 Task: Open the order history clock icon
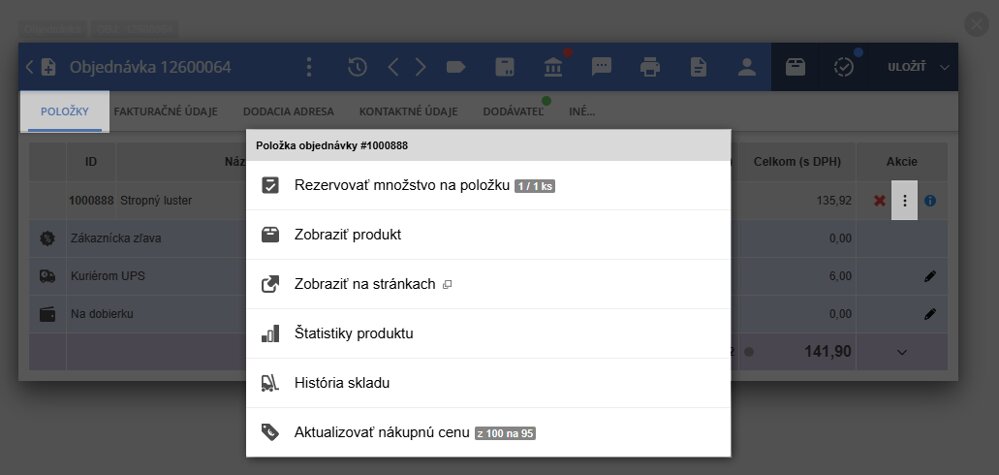357,67
